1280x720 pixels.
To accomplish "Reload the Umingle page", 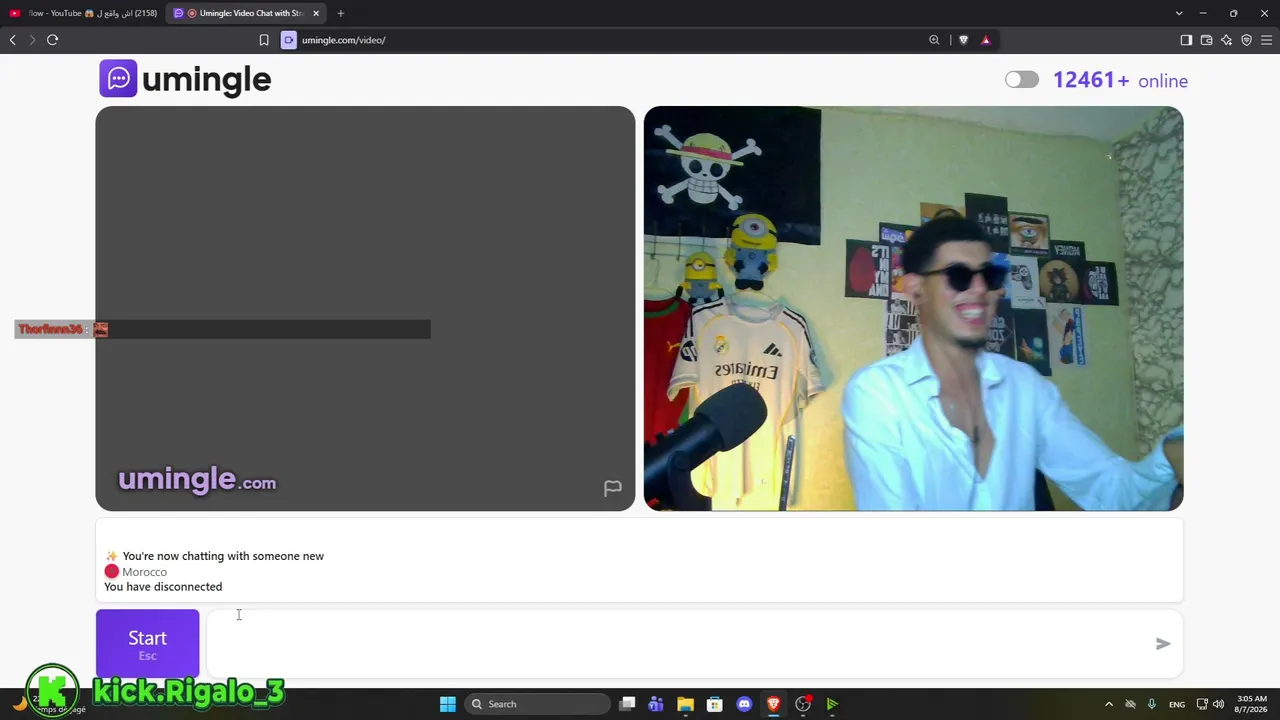I will pyautogui.click(x=52, y=40).
